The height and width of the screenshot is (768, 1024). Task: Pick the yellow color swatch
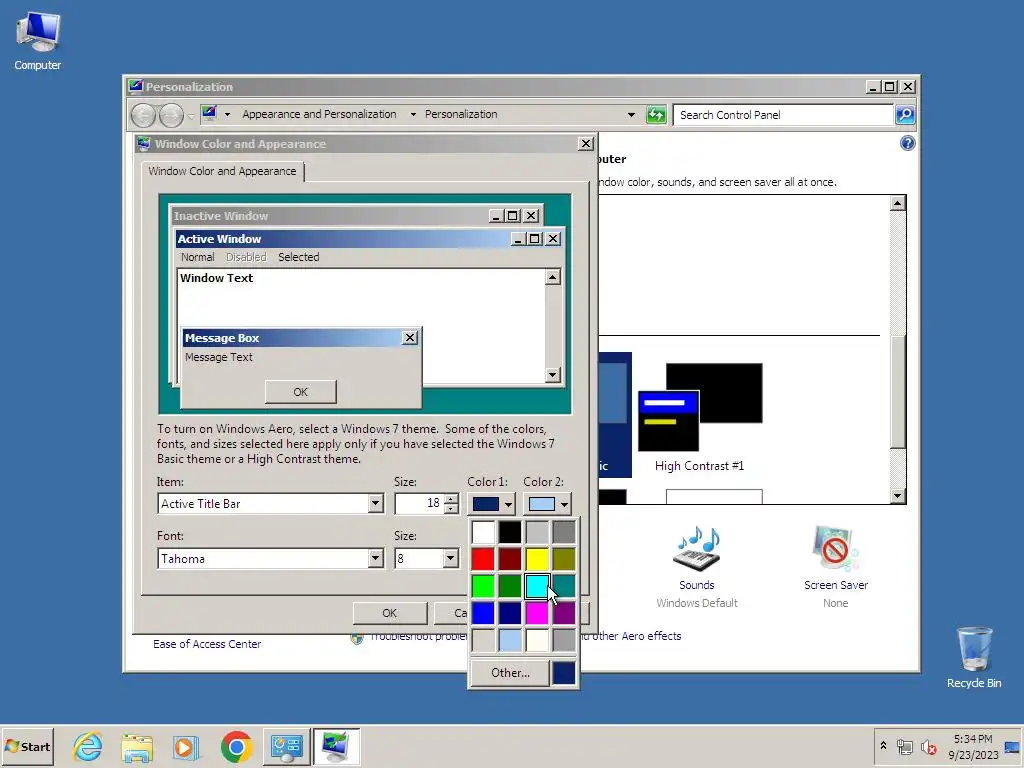[537, 559]
